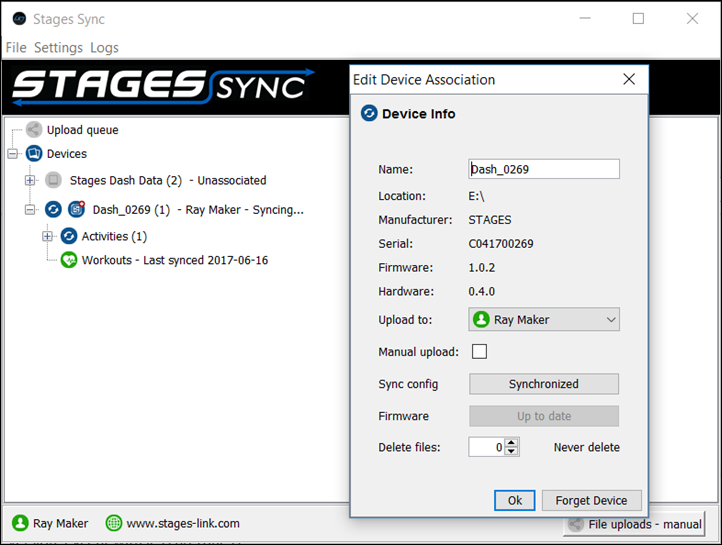Click the Forget Device button
Viewport: 722px width, 545px height.
[591, 500]
